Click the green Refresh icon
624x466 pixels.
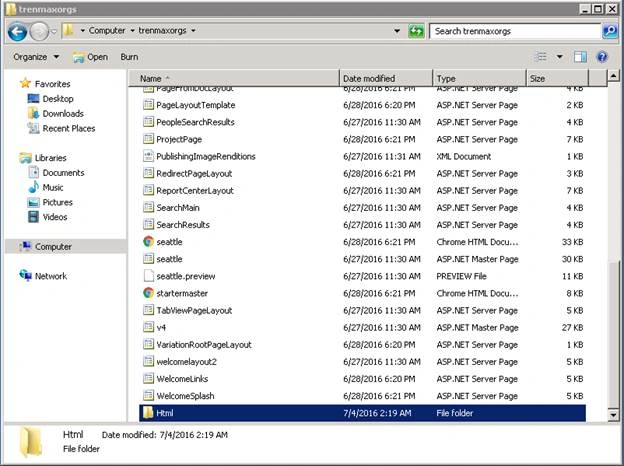416,31
